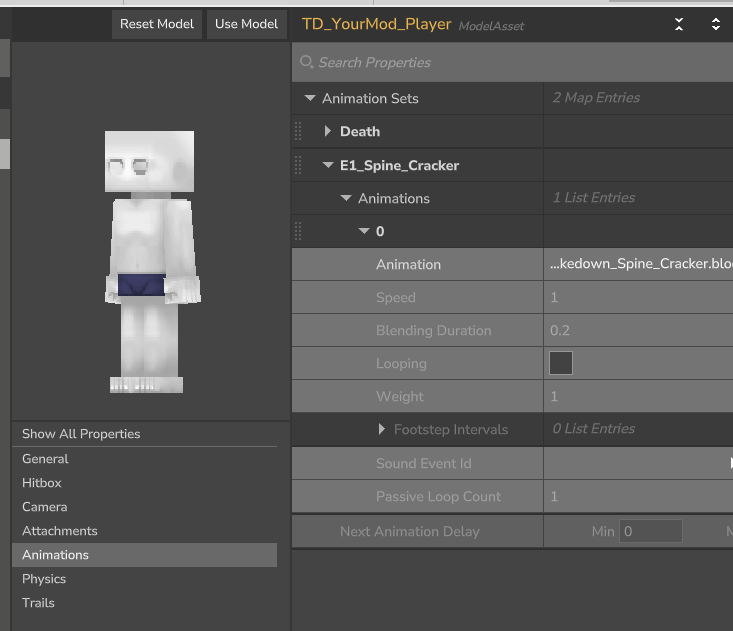Image resolution: width=733 pixels, height=631 pixels.
Task: Click the expand all properties icon
Action: 716,24
